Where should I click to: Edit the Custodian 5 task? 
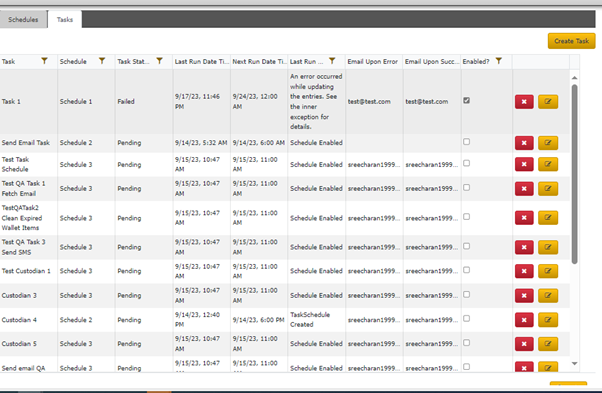548,344
